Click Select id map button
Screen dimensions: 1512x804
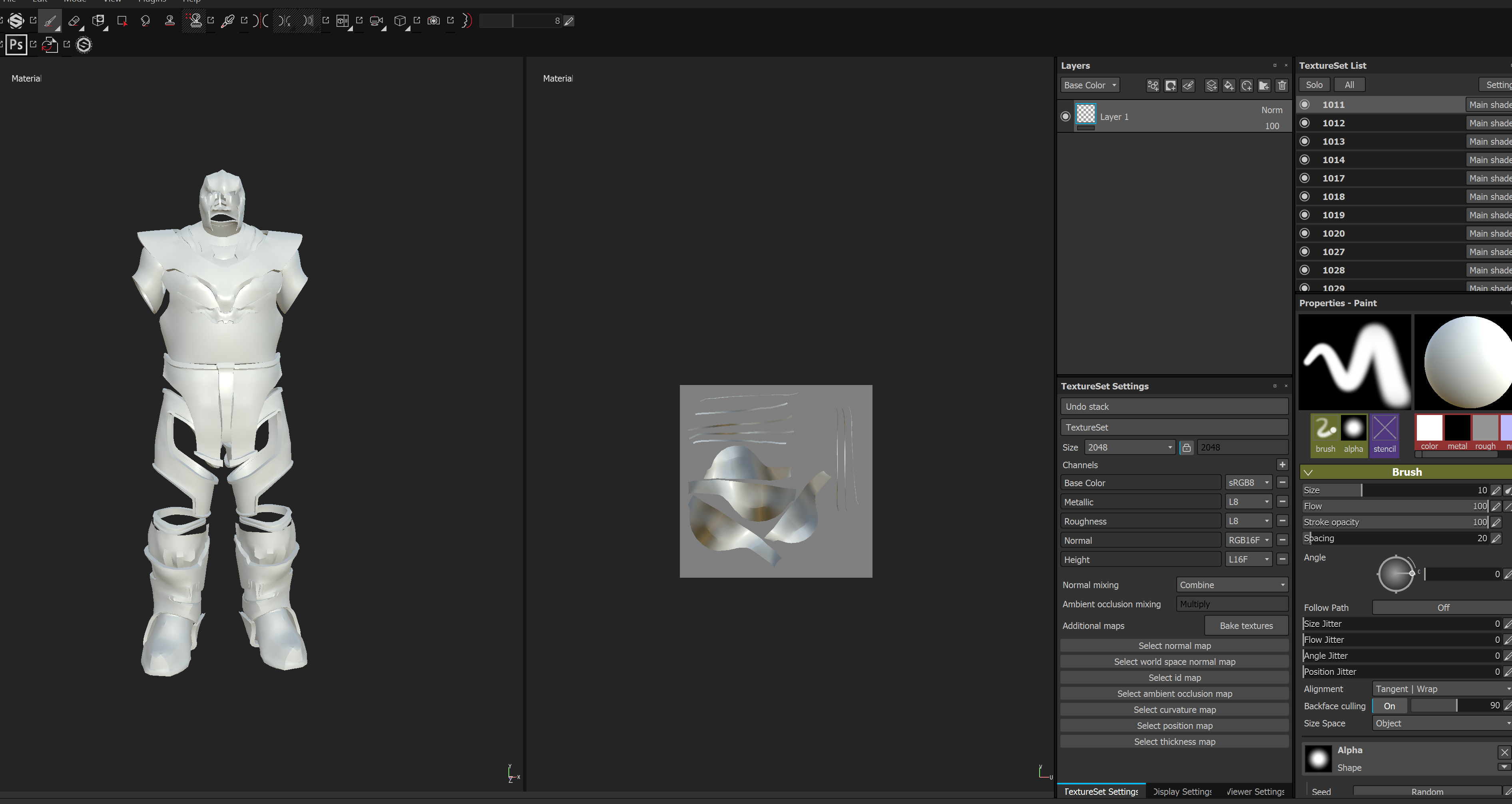tap(1175, 678)
